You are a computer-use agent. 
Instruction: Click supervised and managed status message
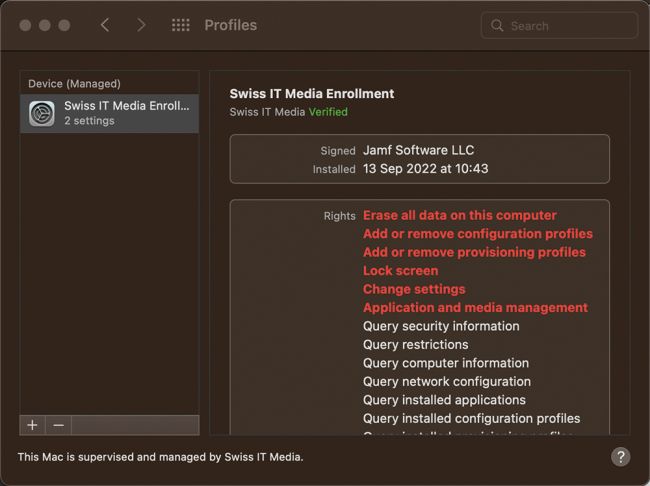[160, 457]
